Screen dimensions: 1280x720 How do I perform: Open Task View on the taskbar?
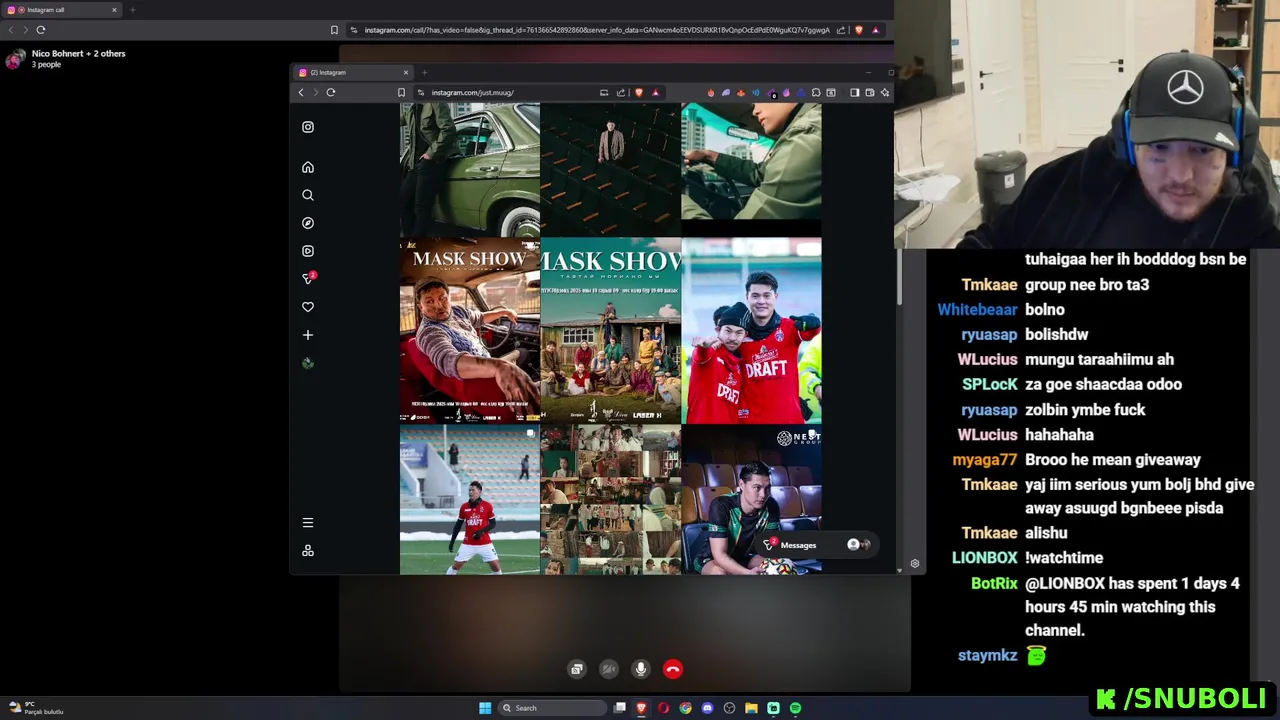(620, 708)
